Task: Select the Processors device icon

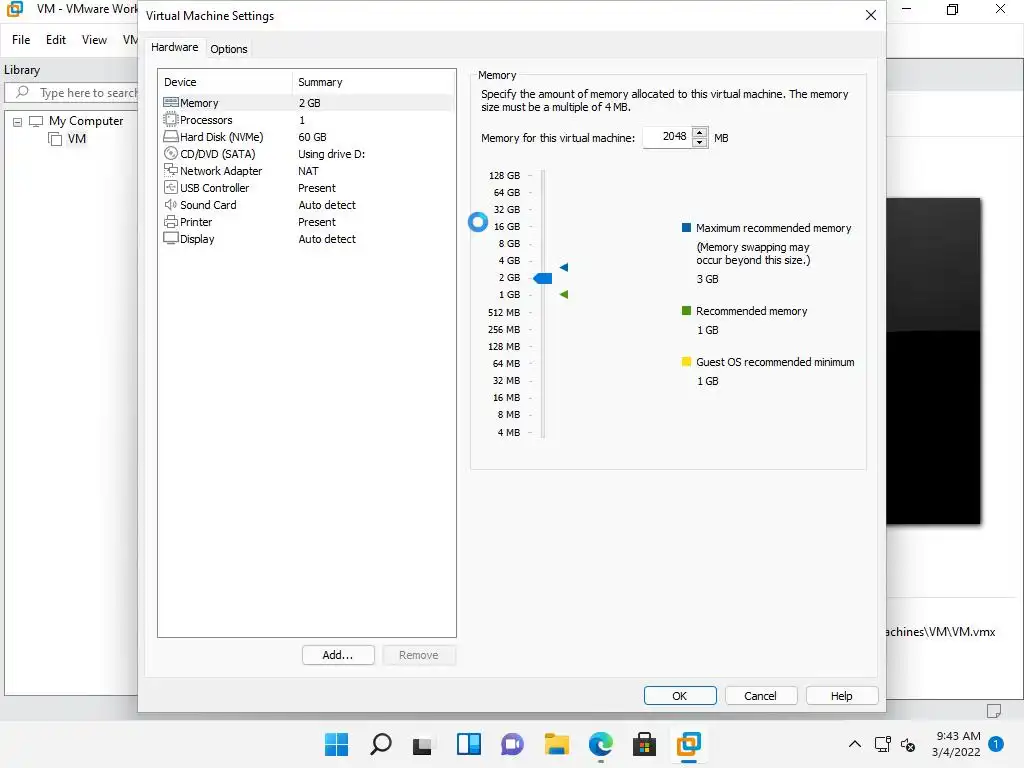Action: (x=170, y=120)
